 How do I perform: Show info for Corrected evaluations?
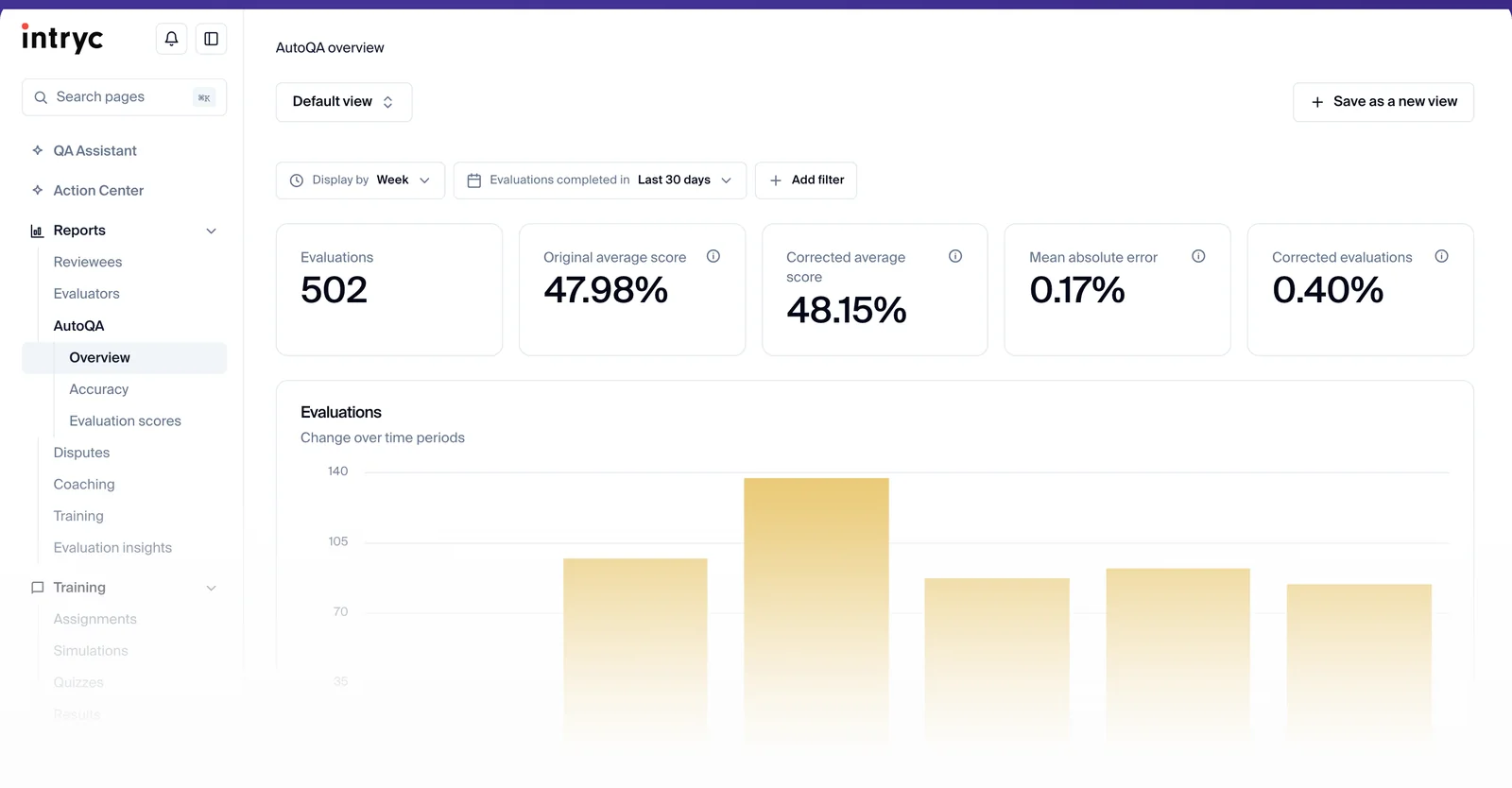(1441, 256)
